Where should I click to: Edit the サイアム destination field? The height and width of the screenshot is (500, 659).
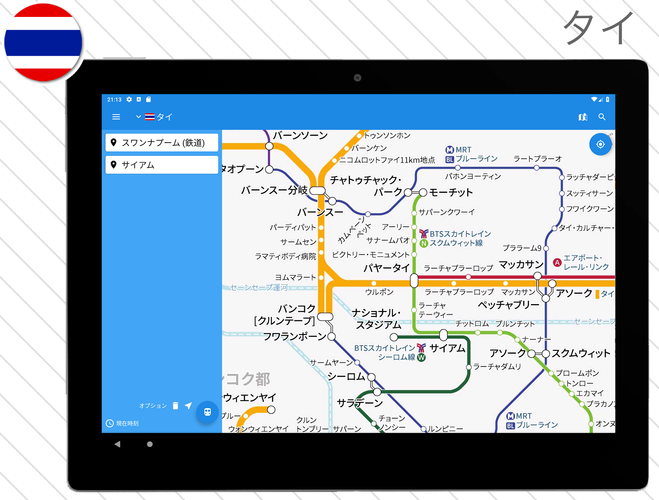(162, 165)
